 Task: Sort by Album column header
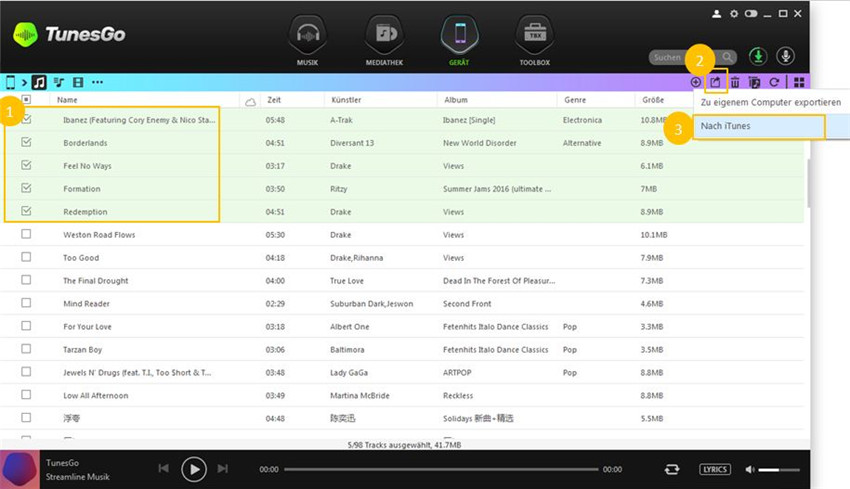coord(456,100)
